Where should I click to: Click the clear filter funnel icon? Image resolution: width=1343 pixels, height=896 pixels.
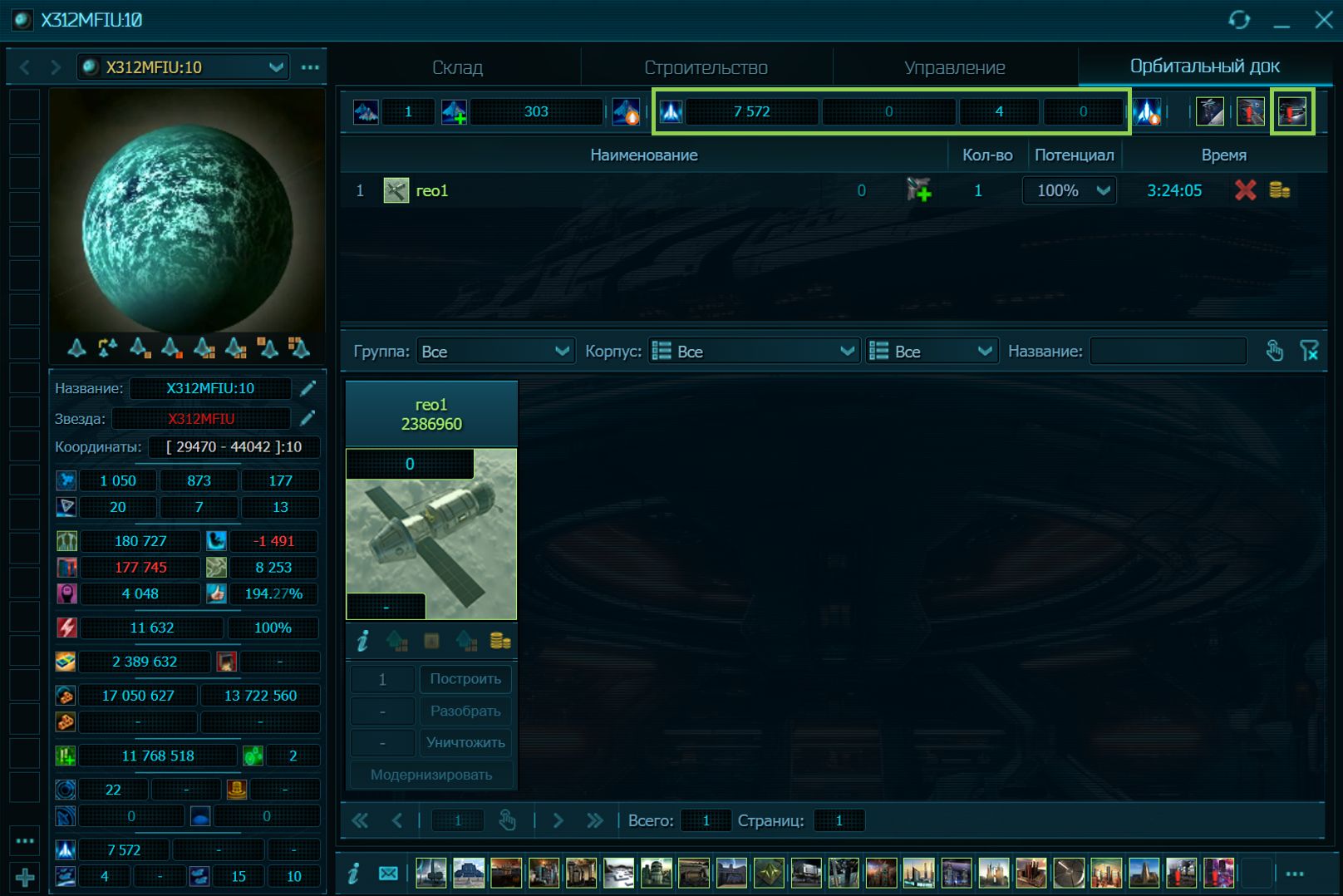coord(1309,352)
